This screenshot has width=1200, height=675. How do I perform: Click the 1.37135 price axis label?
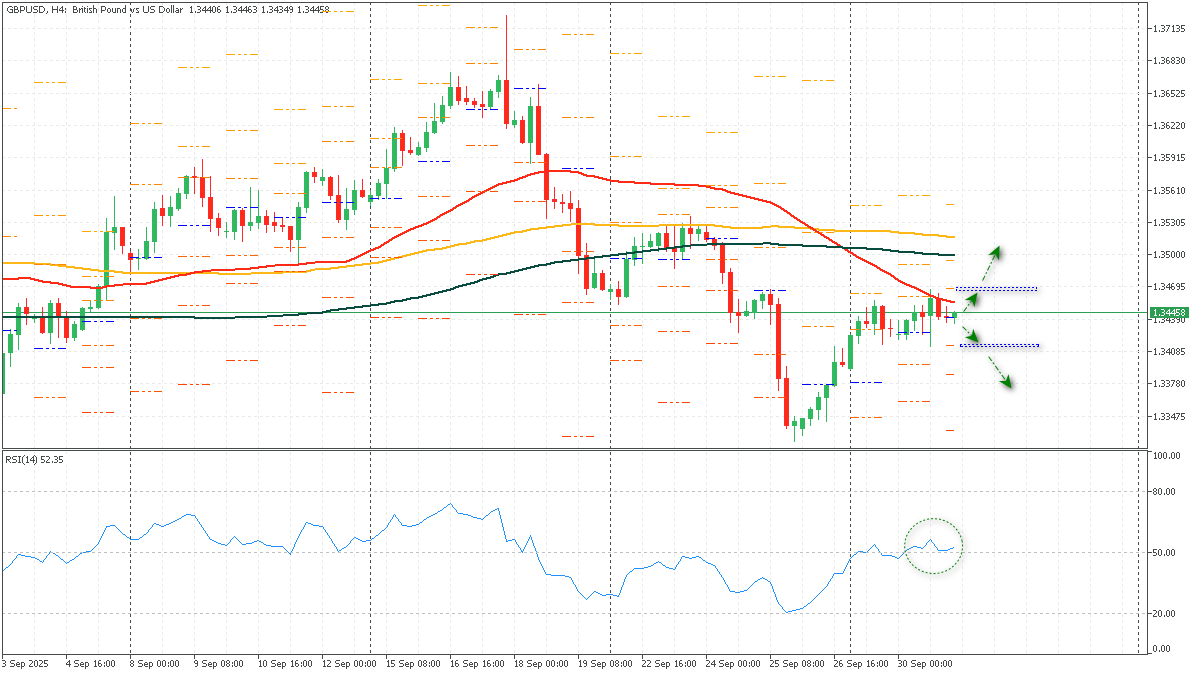click(x=1169, y=29)
